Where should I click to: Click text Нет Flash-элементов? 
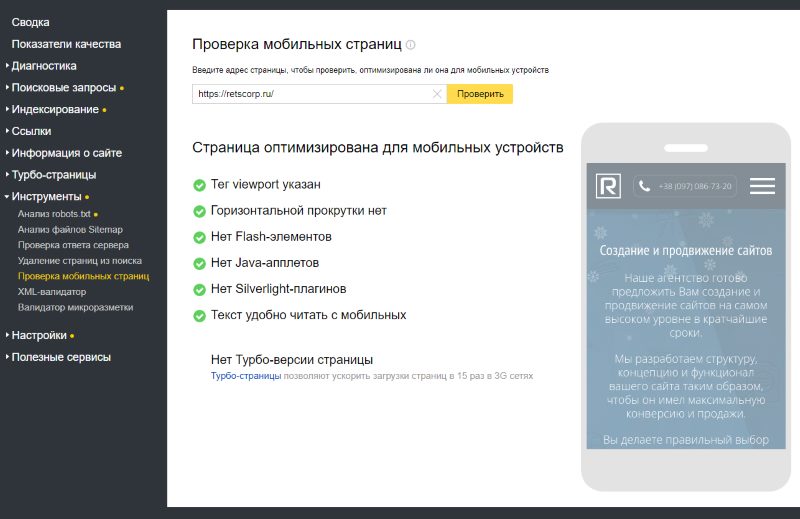(271, 237)
